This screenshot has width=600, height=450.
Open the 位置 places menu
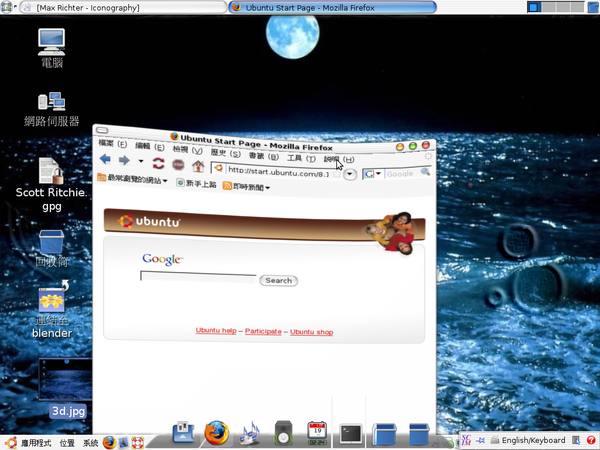click(x=67, y=443)
